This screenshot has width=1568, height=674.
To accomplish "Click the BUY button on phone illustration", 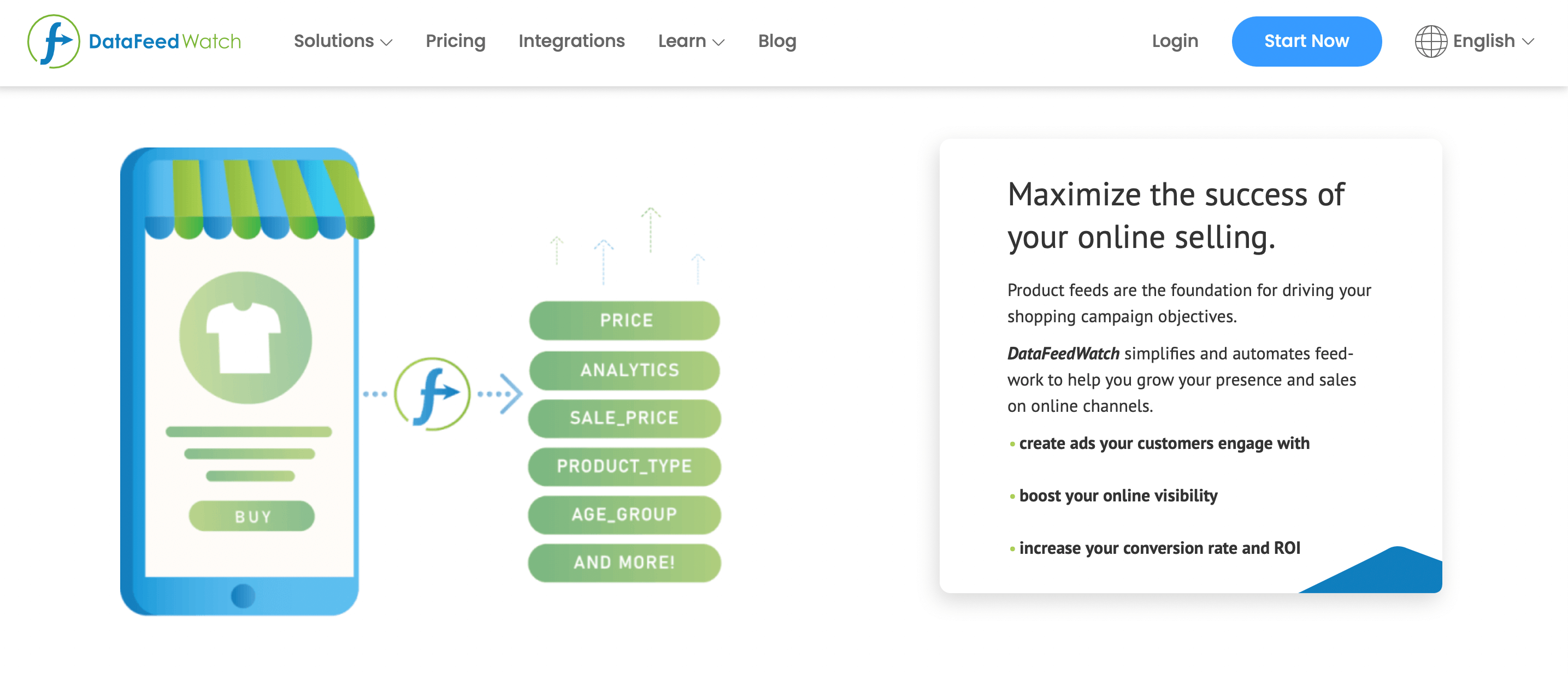I will click(252, 516).
